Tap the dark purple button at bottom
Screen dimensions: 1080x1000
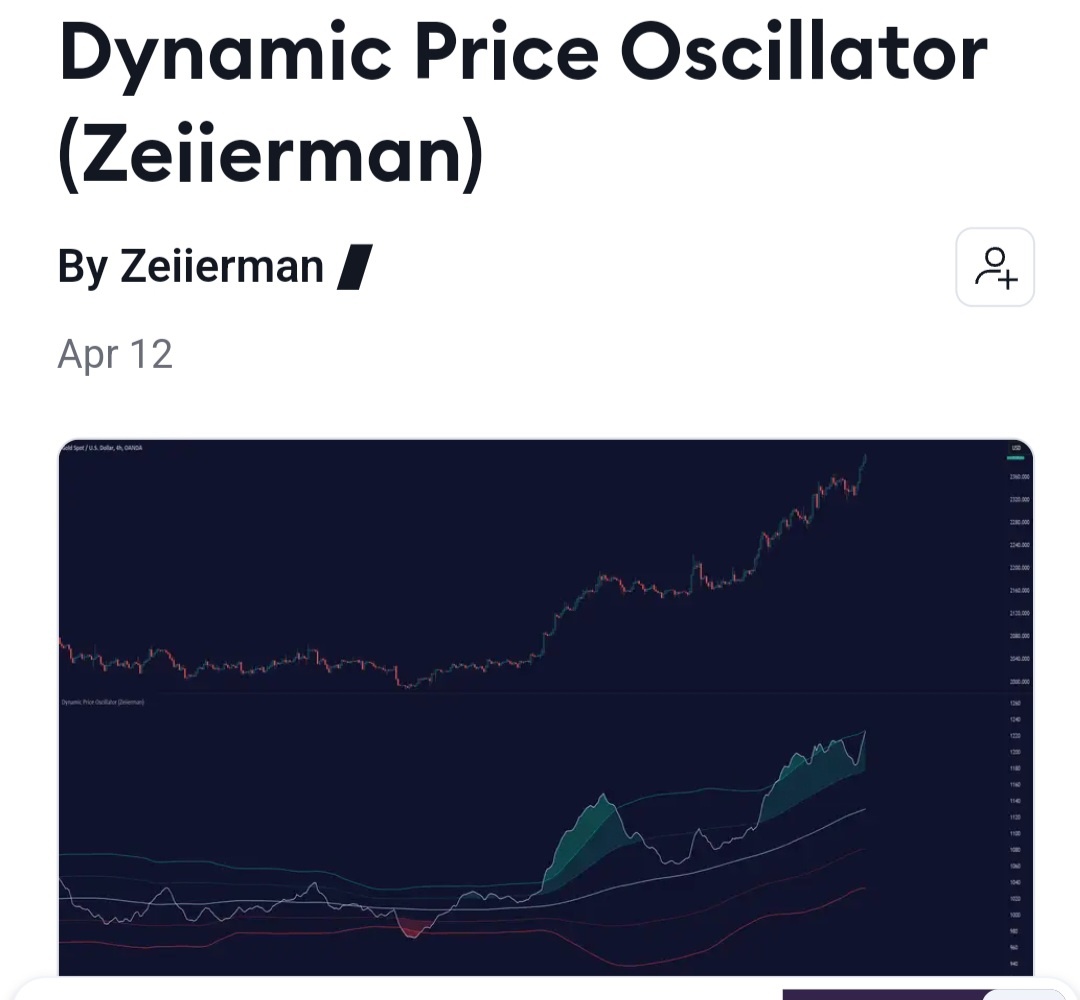pos(880,994)
